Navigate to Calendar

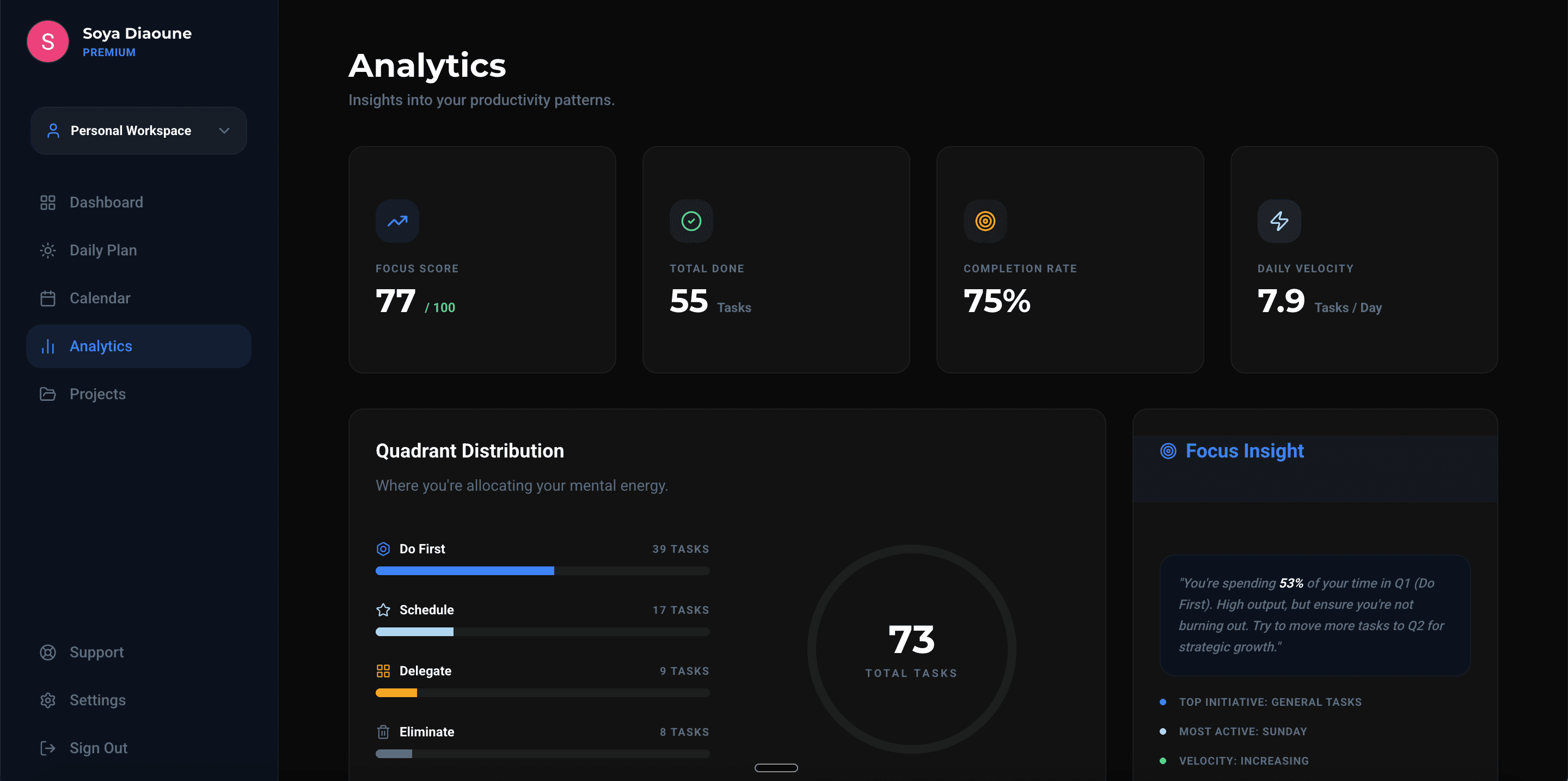pos(100,298)
